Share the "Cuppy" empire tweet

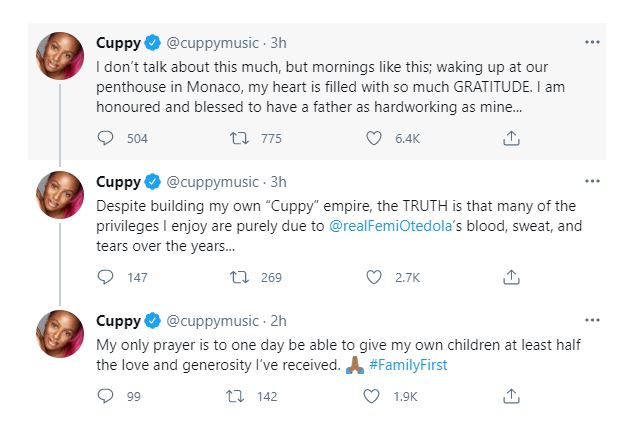click(x=510, y=277)
